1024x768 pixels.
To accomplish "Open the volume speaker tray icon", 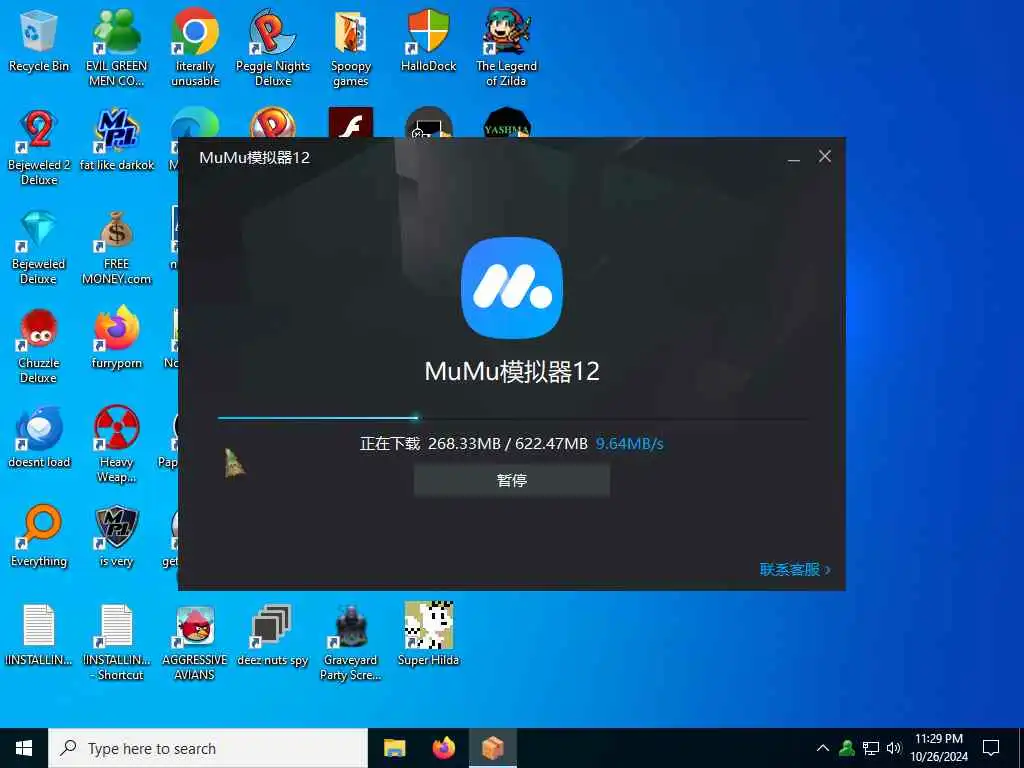I will 894,748.
